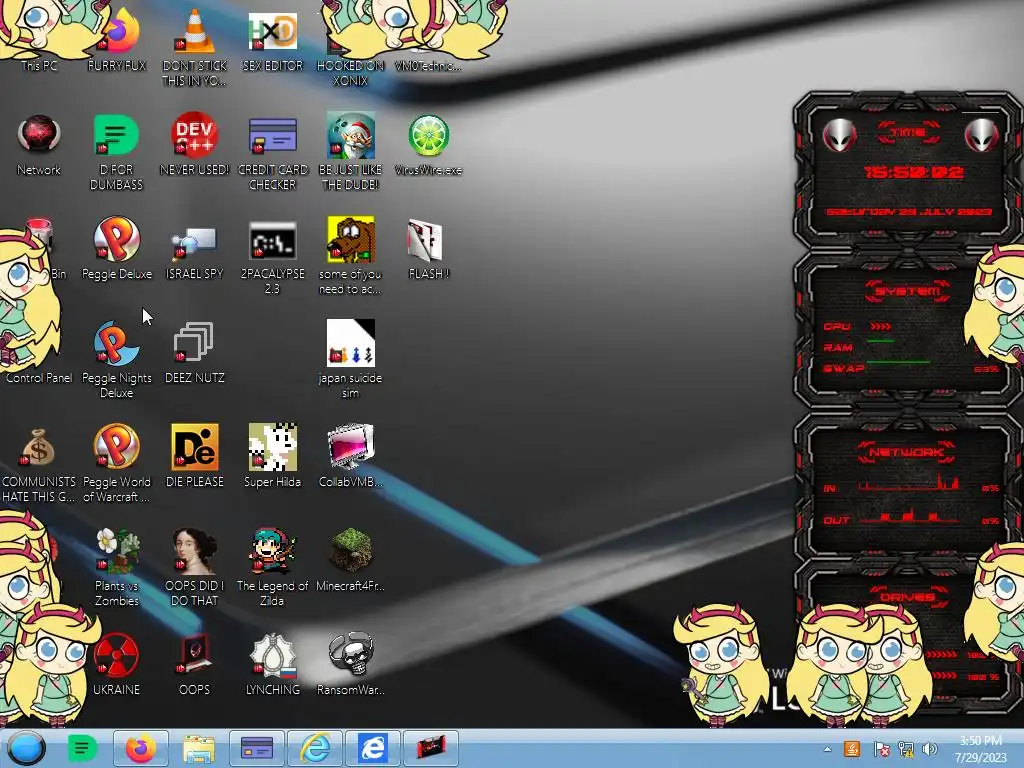
Task: Open the taskbar clock 3:50 PM
Action: [x=980, y=749]
